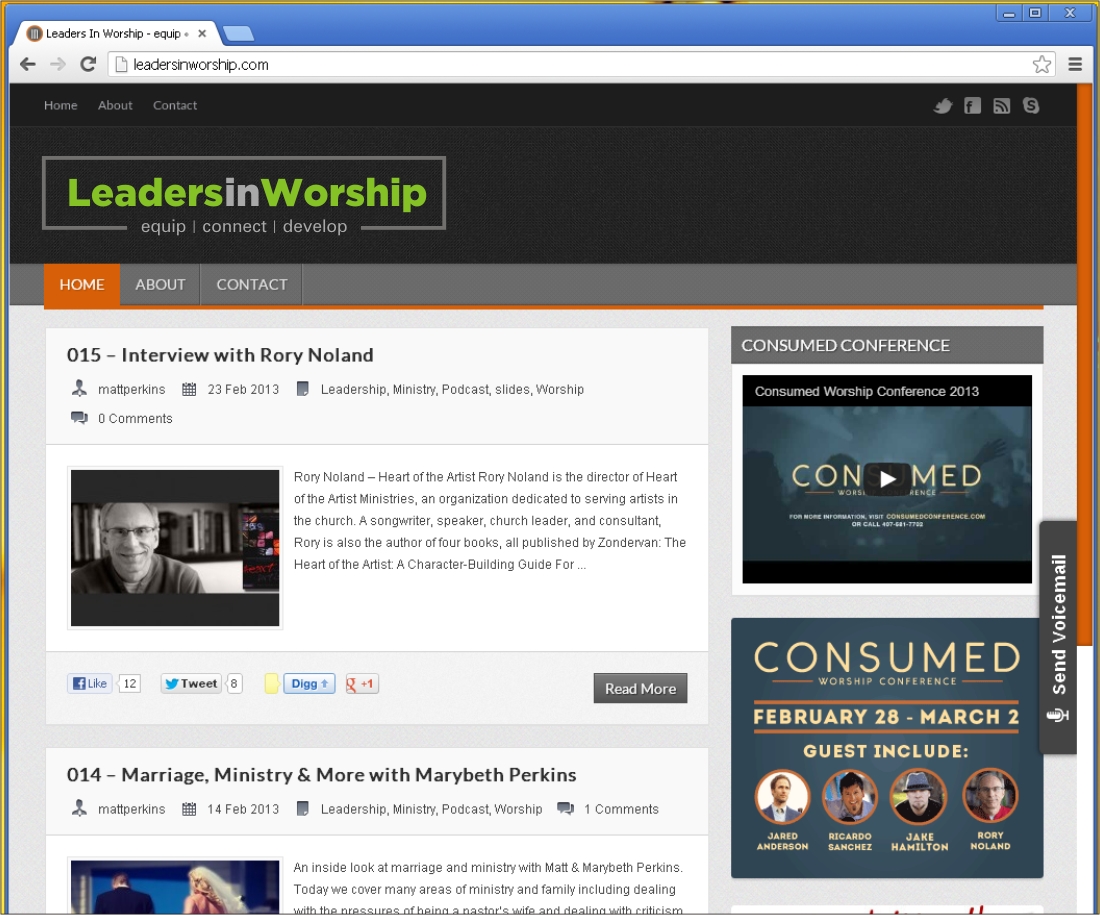Click the Facebook Like button
The width and height of the screenshot is (1100, 915).
(x=90, y=683)
